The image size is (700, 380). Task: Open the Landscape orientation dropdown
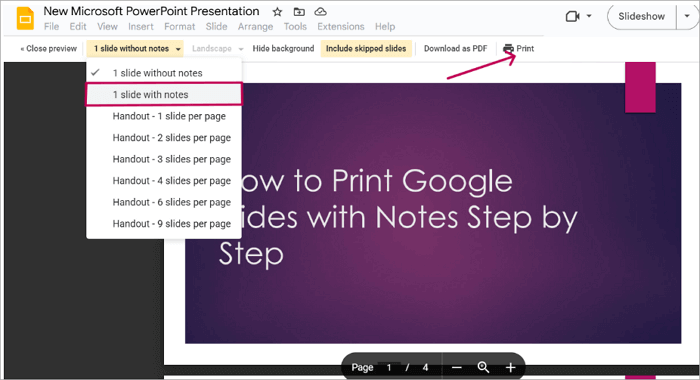(x=217, y=49)
